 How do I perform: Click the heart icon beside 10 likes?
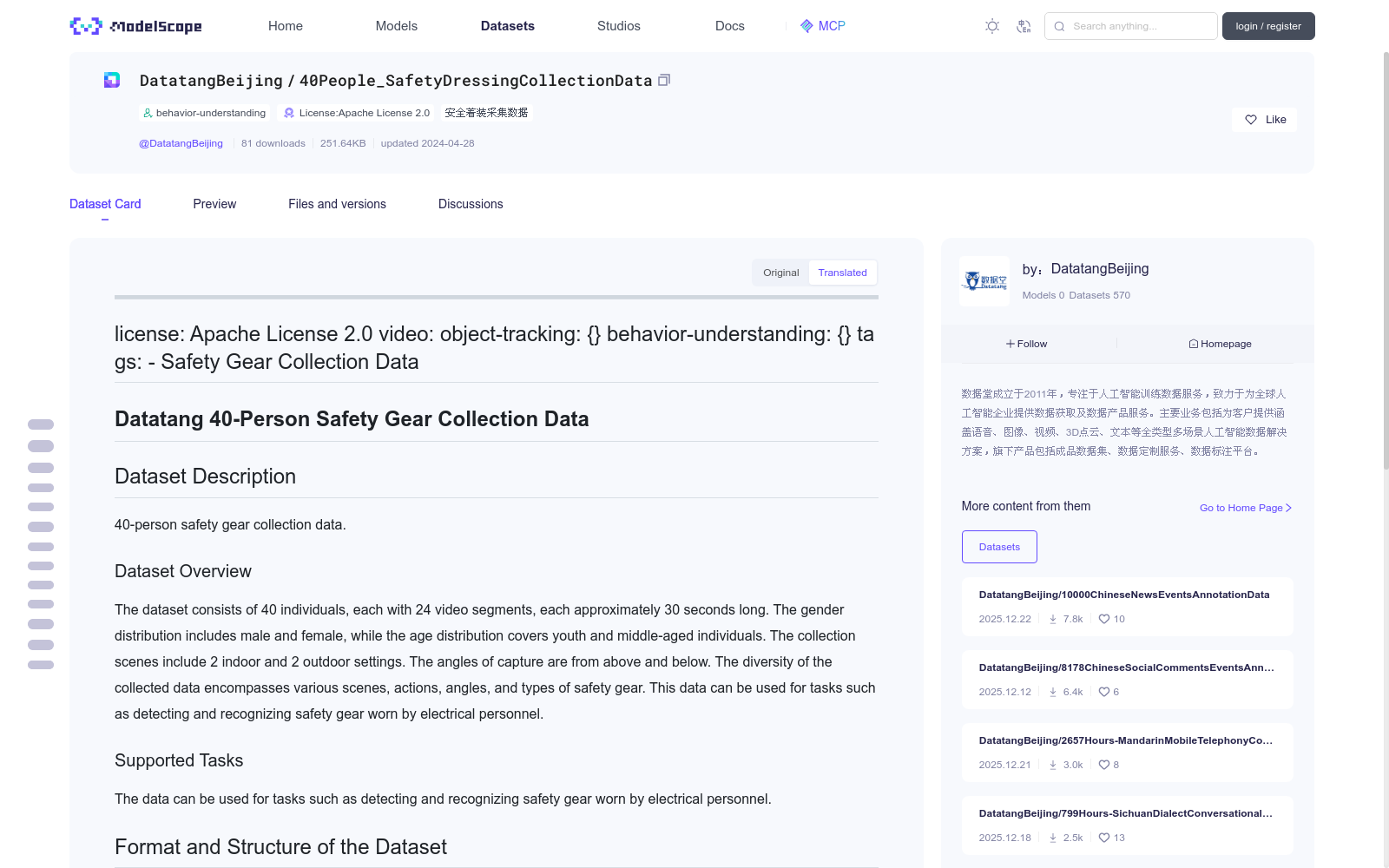[x=1104, y=619]
